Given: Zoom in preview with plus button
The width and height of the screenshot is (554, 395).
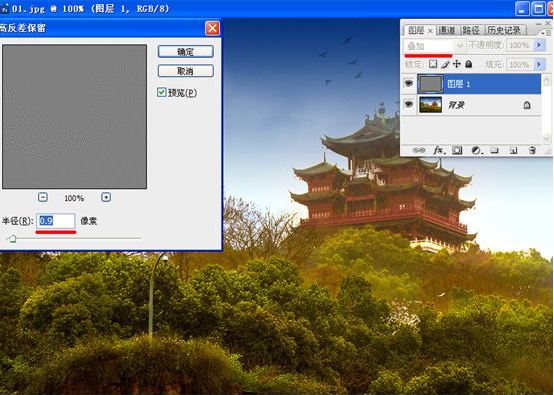Looking at the screenshot, I should pos(106,197).
